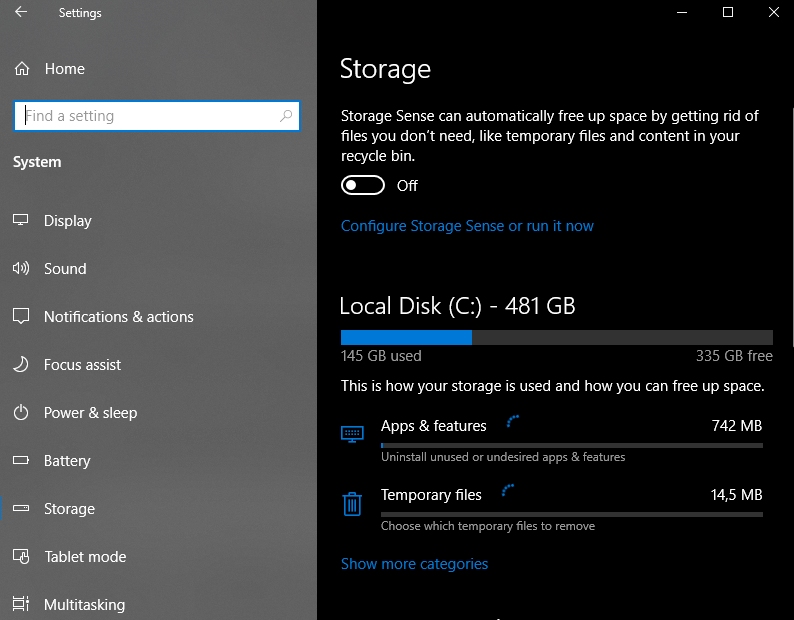Turn on the Storage Sense toggle
This screenshot has height=620, width=794.
pos(363,186)
